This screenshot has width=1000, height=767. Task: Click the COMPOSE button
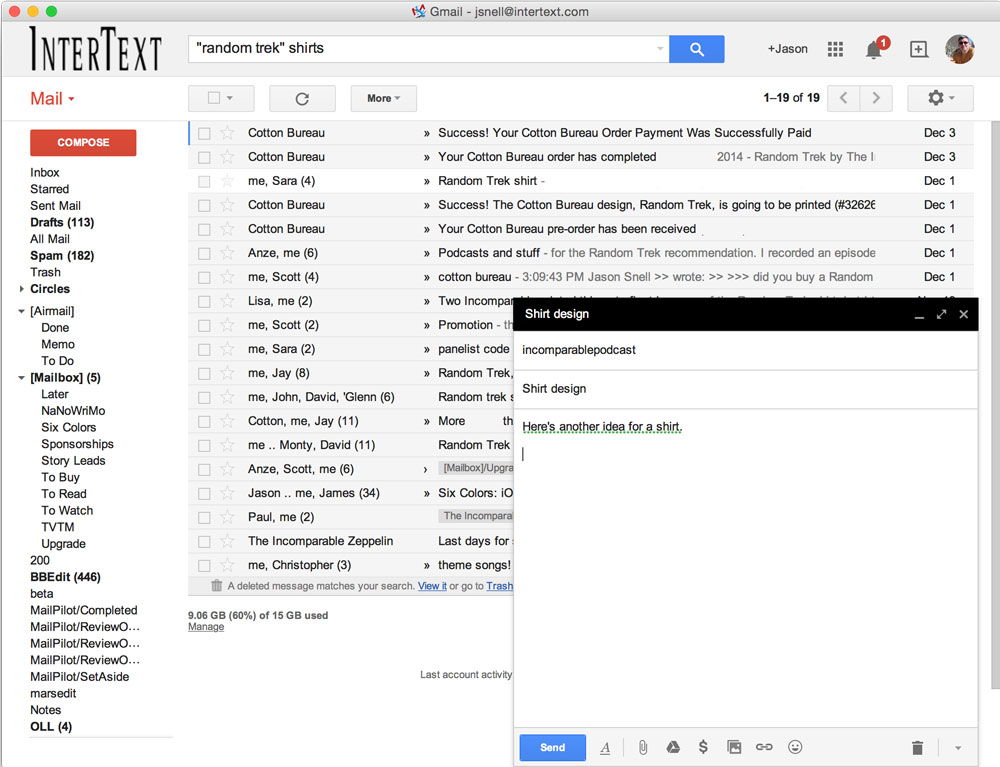pyautogui.click(x=83, y=143)
